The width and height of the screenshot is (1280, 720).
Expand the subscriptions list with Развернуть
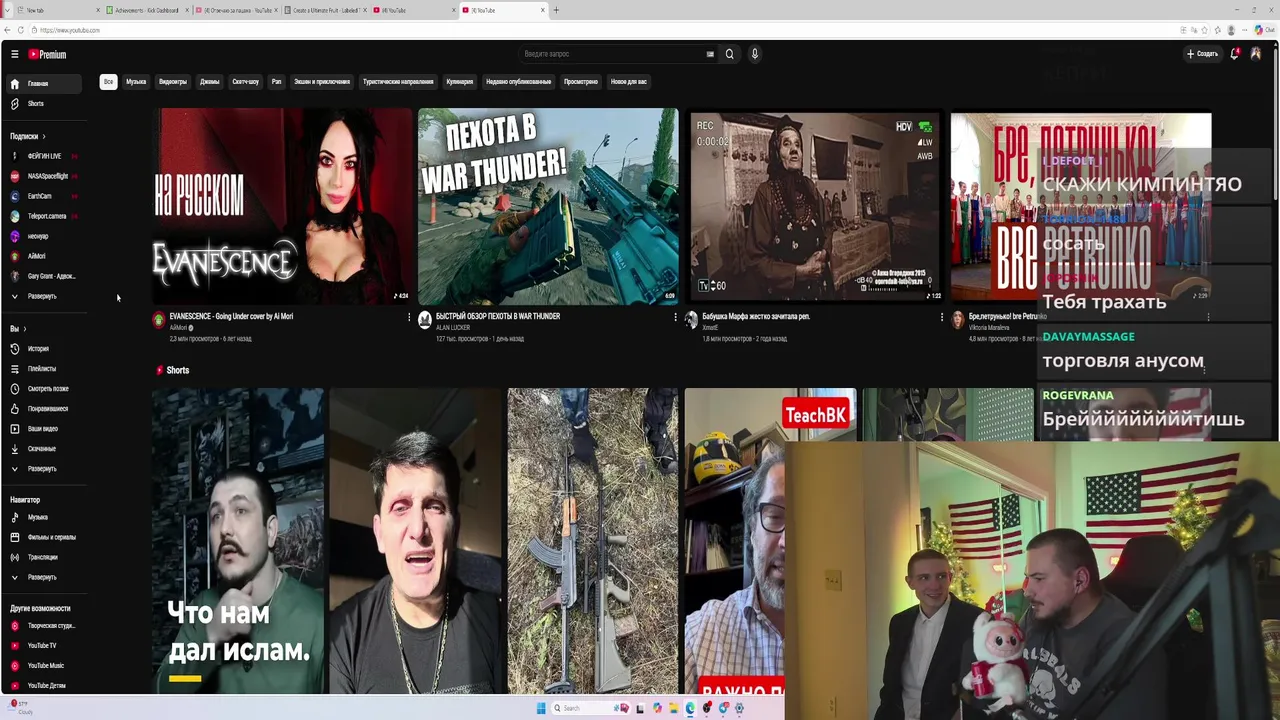click(x=44, y=297)
